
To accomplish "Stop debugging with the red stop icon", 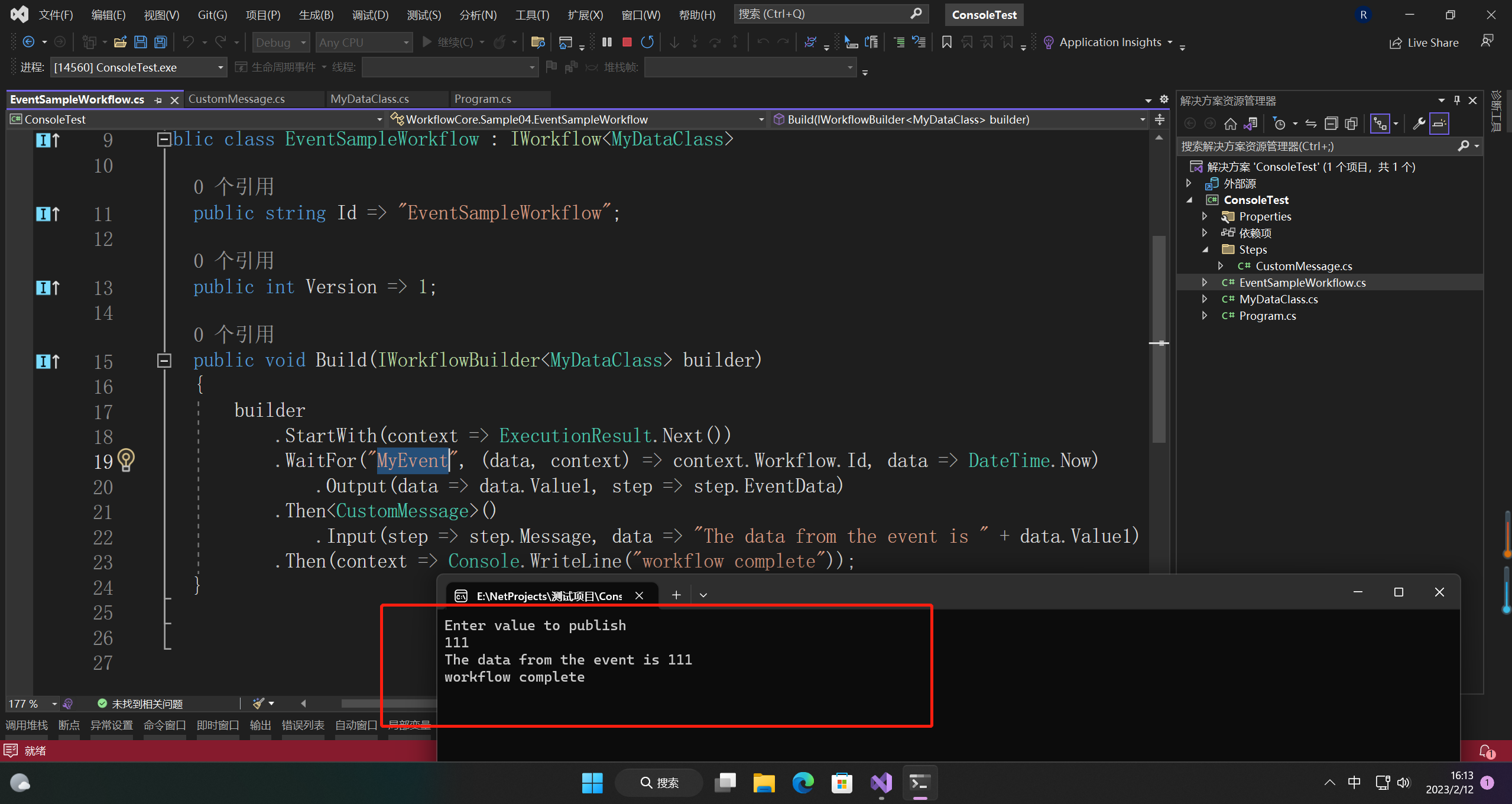I will click(627, 41).
